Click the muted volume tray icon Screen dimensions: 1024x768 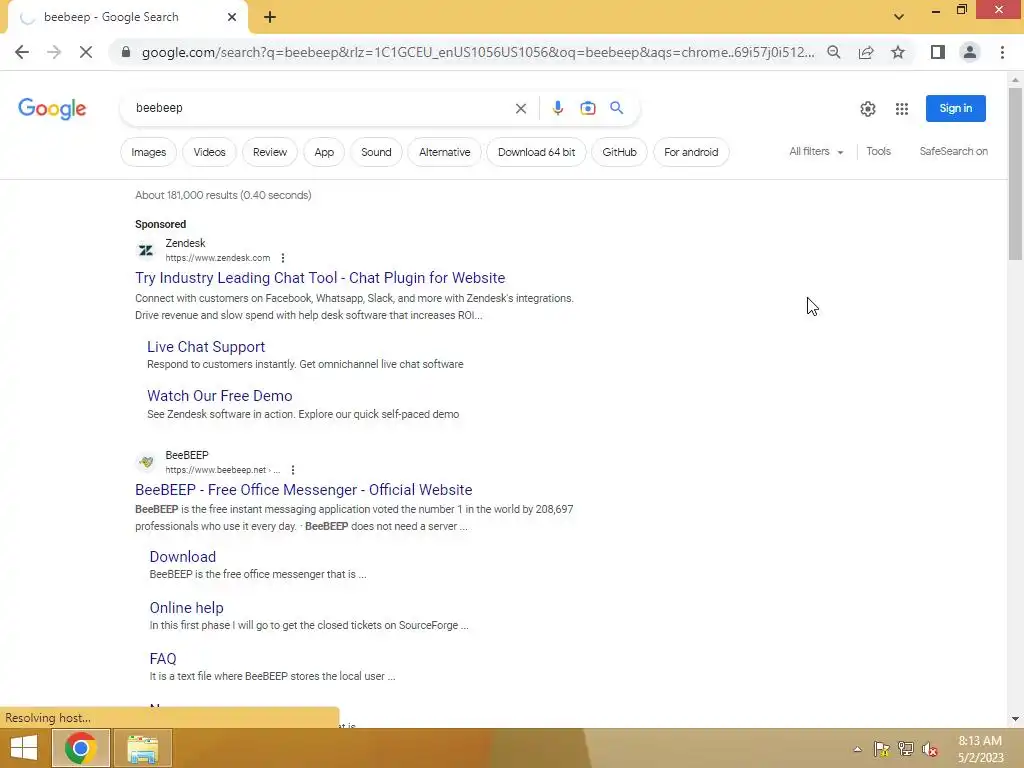(x=929, y=749)
